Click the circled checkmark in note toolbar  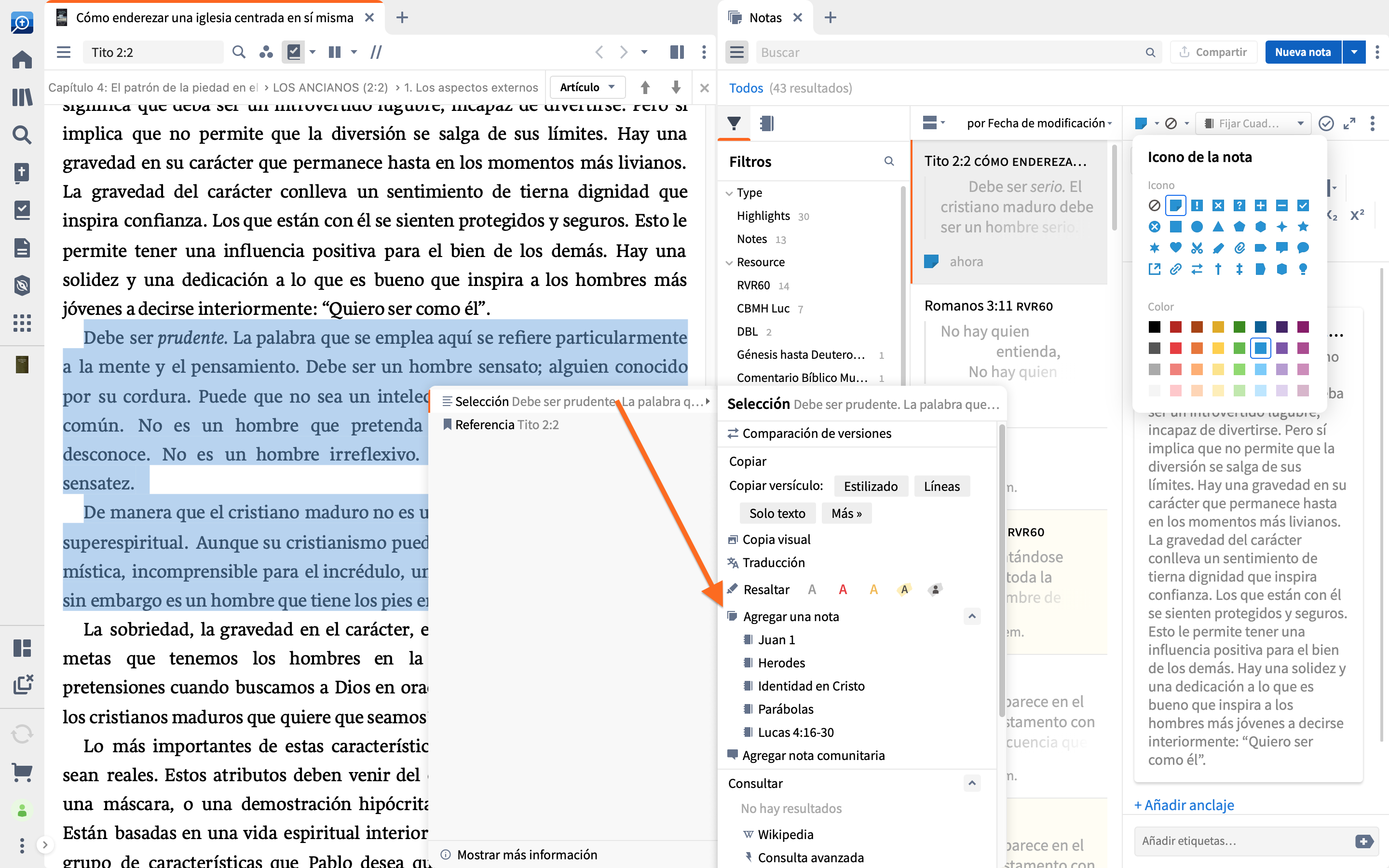click(x=1326, y=123)
